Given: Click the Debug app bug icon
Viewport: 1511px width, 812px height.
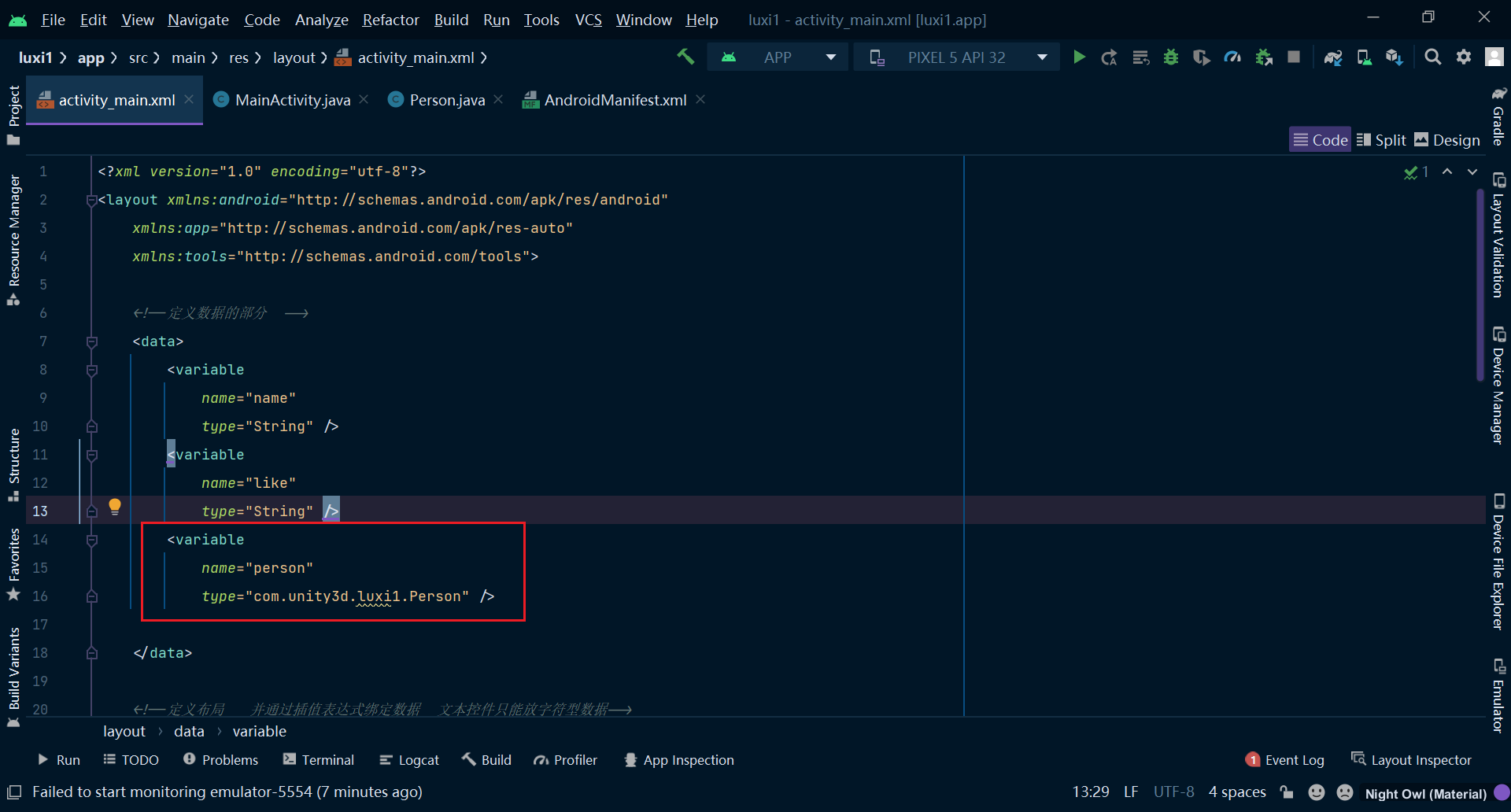Looking at the screenshot, I should (x=1171, y=57).
